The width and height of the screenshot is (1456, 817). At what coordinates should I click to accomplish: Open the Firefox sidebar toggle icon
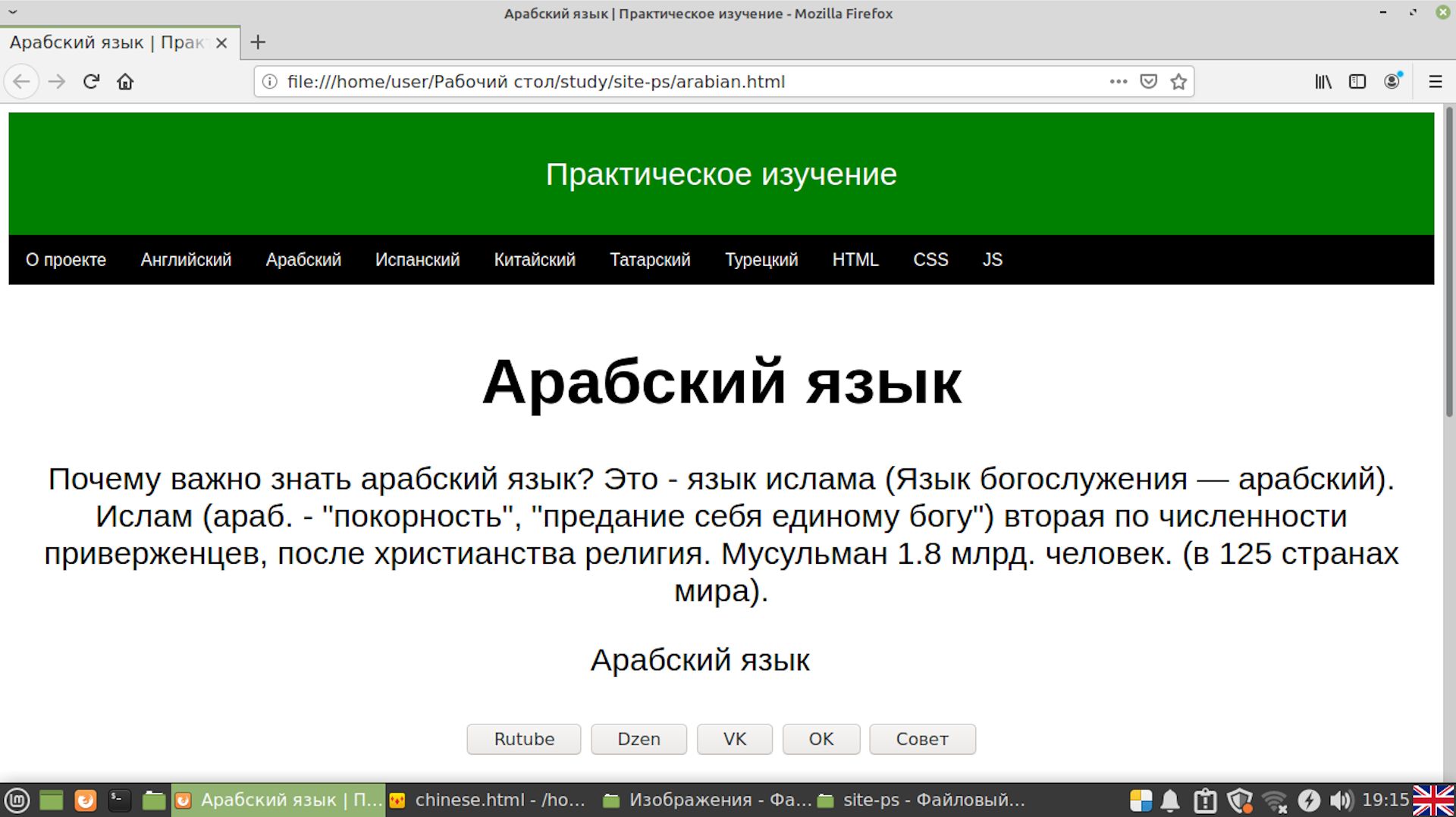tap(1357, 82)
